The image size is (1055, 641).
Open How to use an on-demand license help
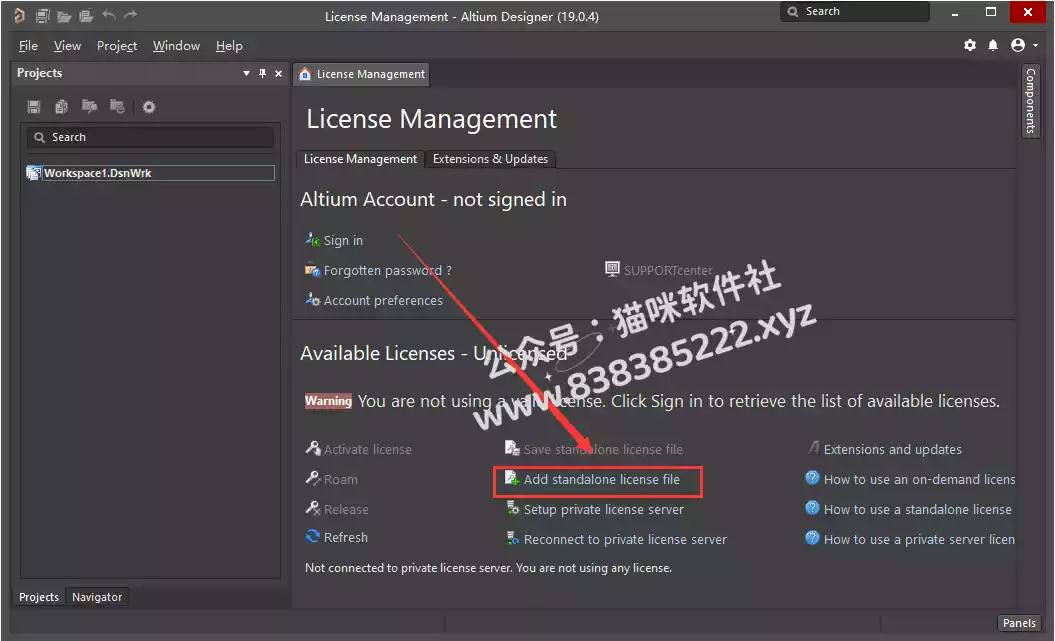tap(919, 480)
